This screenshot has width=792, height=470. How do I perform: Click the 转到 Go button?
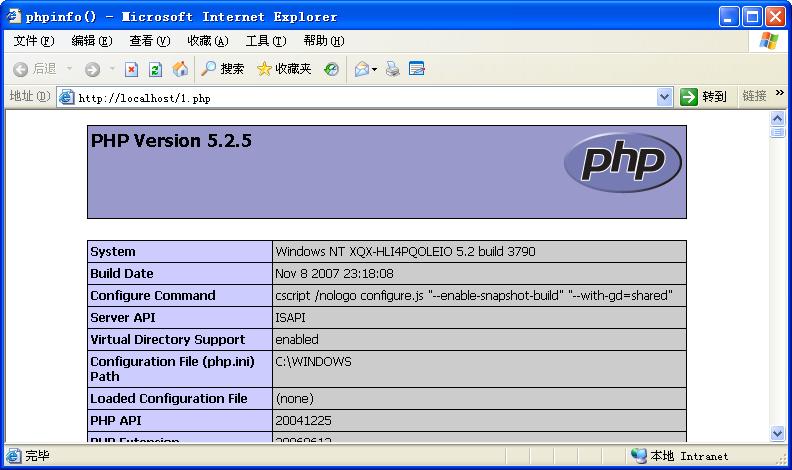[703, 96]
